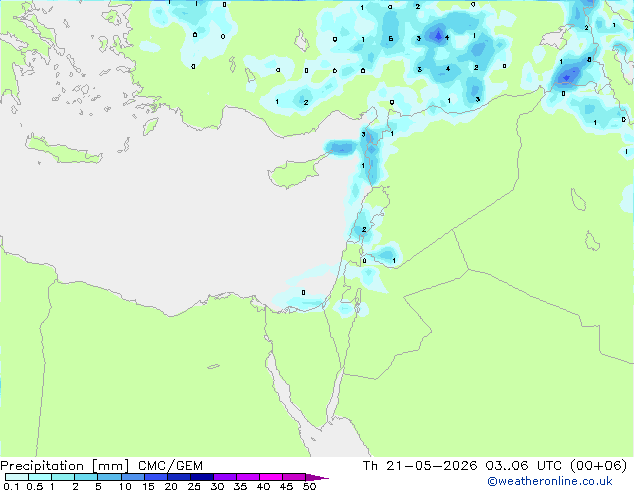This screenshot has height=490, width=634.
Task: Click the "30" legend scale label
Action: (217, 486)
